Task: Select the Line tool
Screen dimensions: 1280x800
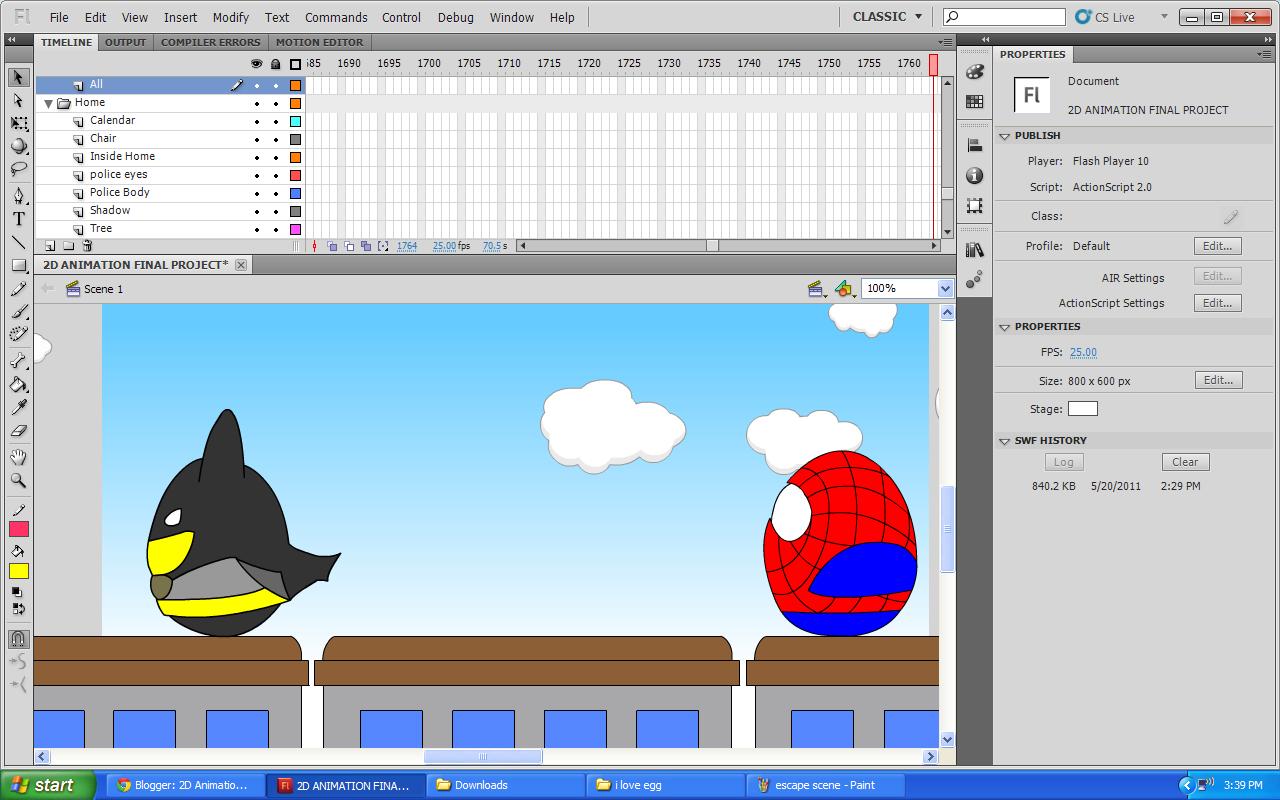Action: (18, 242)
